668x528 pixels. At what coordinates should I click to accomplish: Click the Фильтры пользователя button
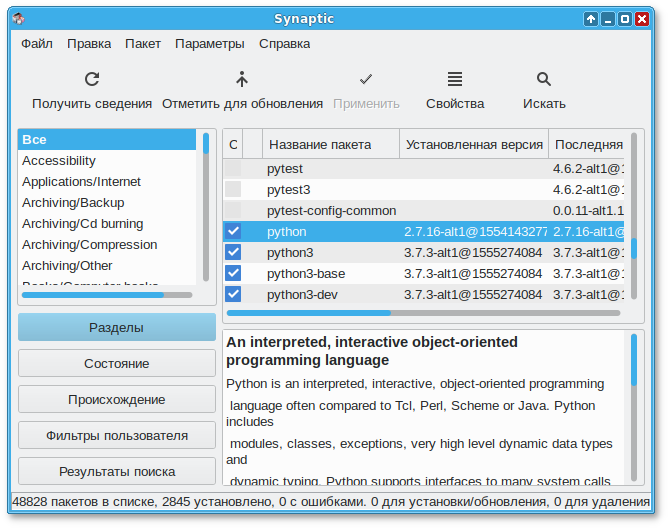pos(117,435)
